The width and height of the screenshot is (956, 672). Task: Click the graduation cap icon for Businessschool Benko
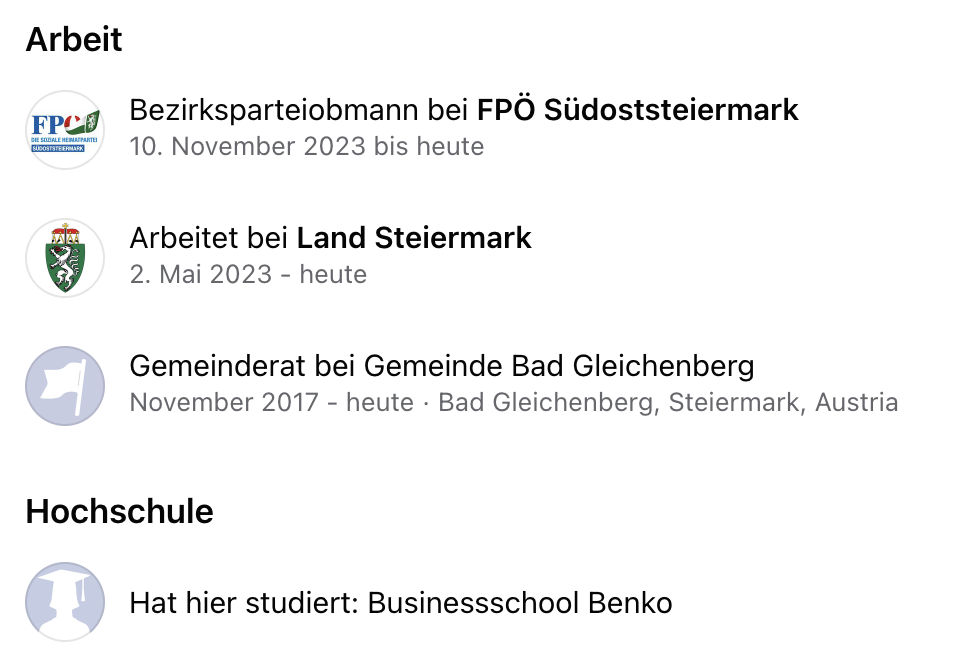point(65,602)
